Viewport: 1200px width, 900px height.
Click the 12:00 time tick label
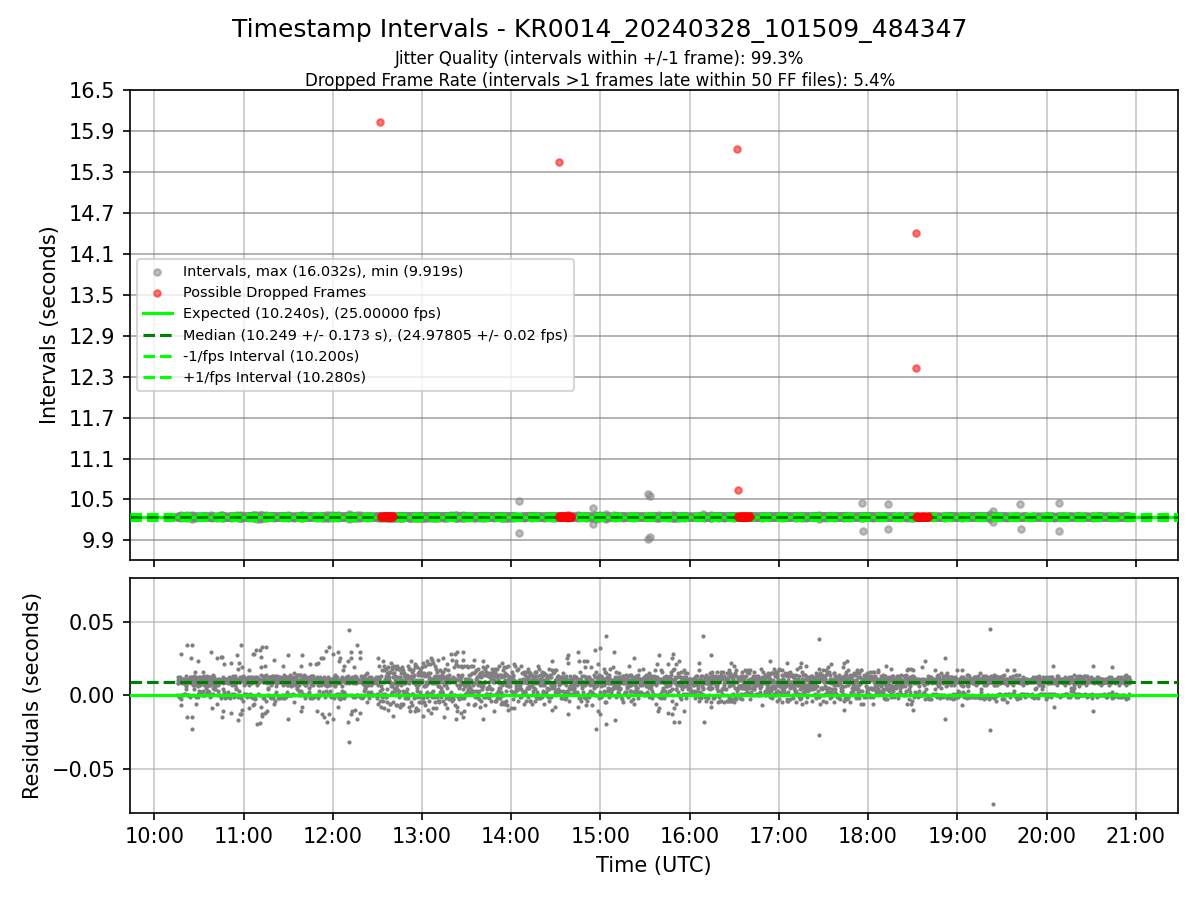pos(333,835)
